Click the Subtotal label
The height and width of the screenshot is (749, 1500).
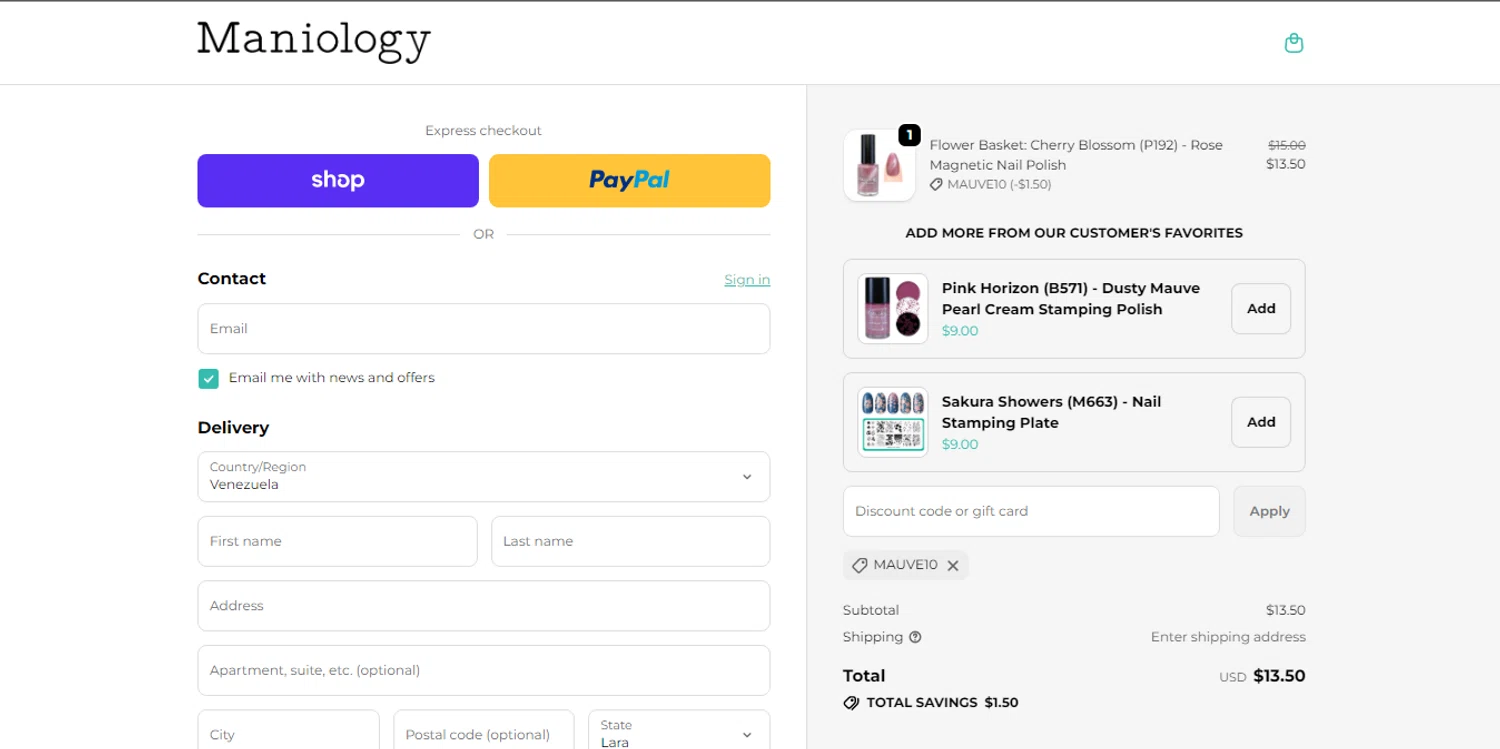[871, 610]
